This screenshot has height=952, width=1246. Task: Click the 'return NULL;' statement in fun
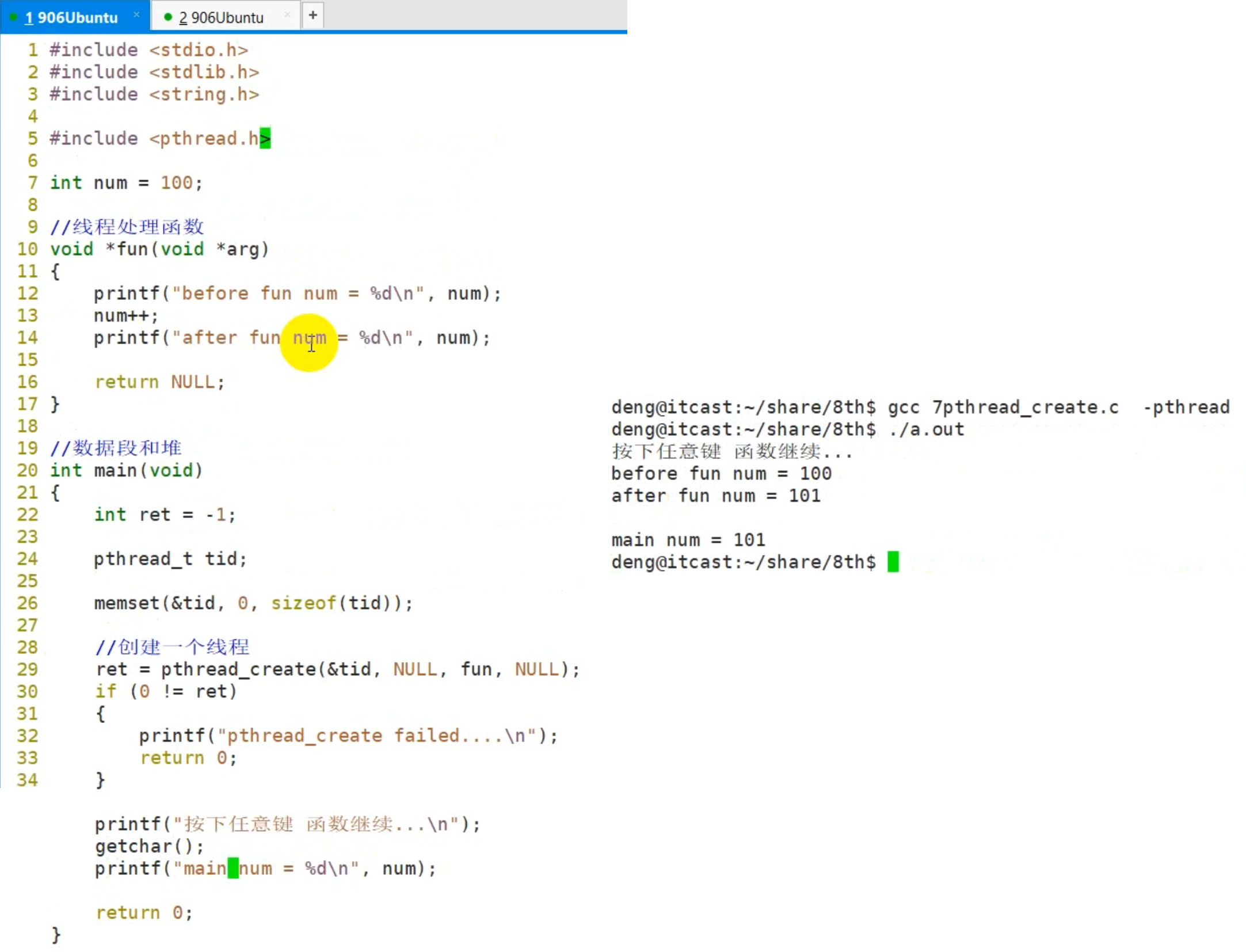click(159, 382)
